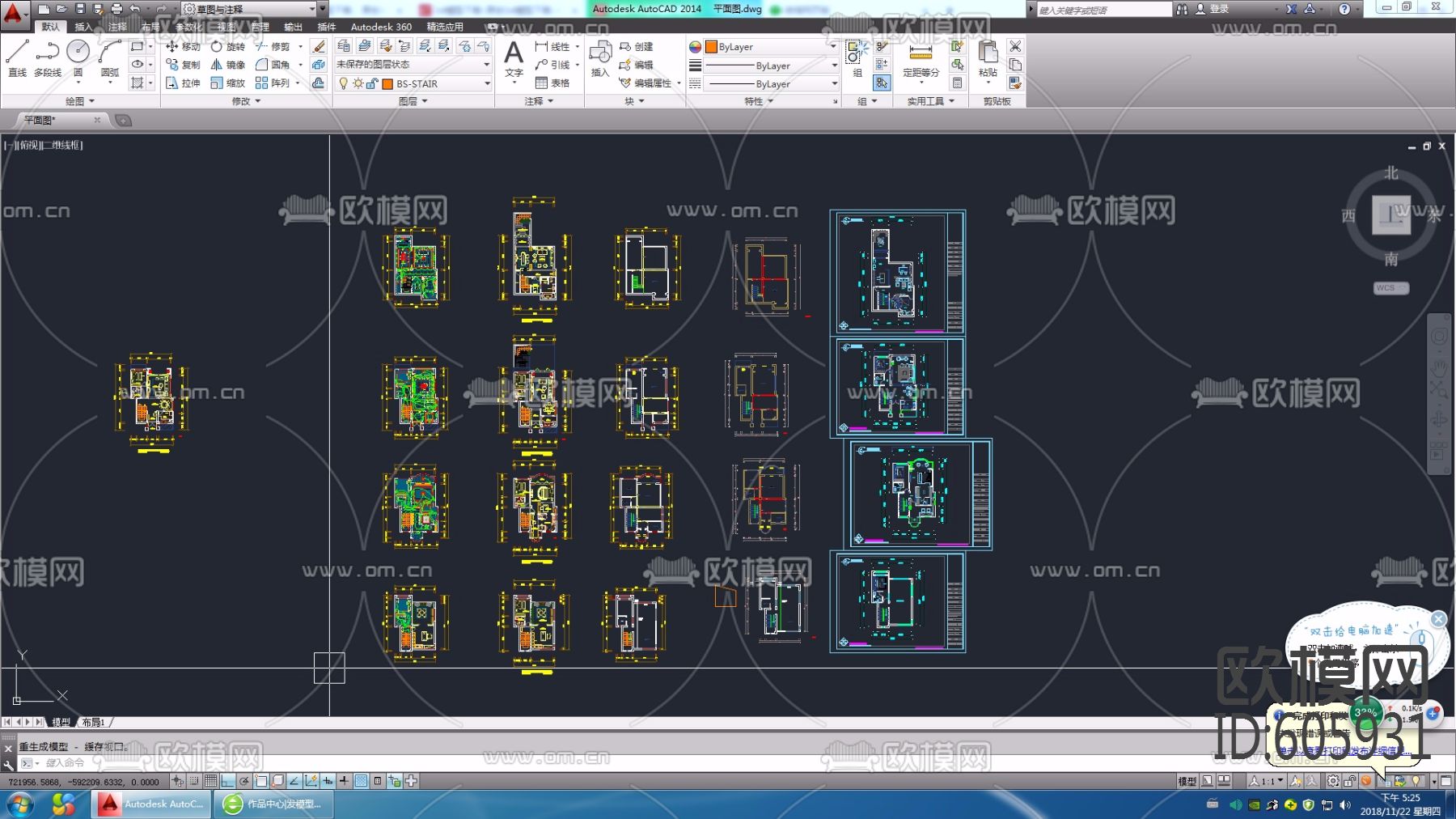
Task: Click the 登录 sign-in button
Action: point(1219,9)
